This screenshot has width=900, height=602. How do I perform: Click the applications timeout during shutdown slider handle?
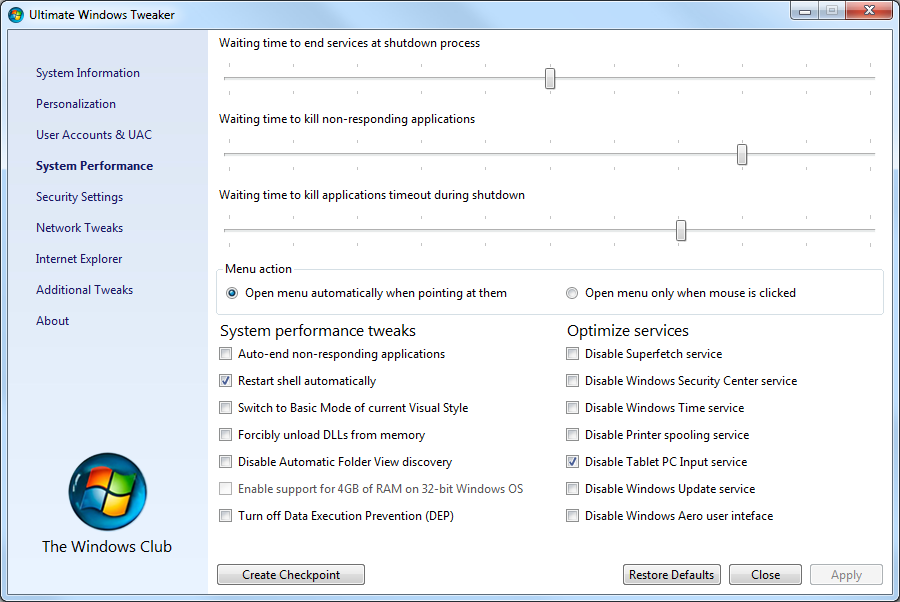point(681,231)
